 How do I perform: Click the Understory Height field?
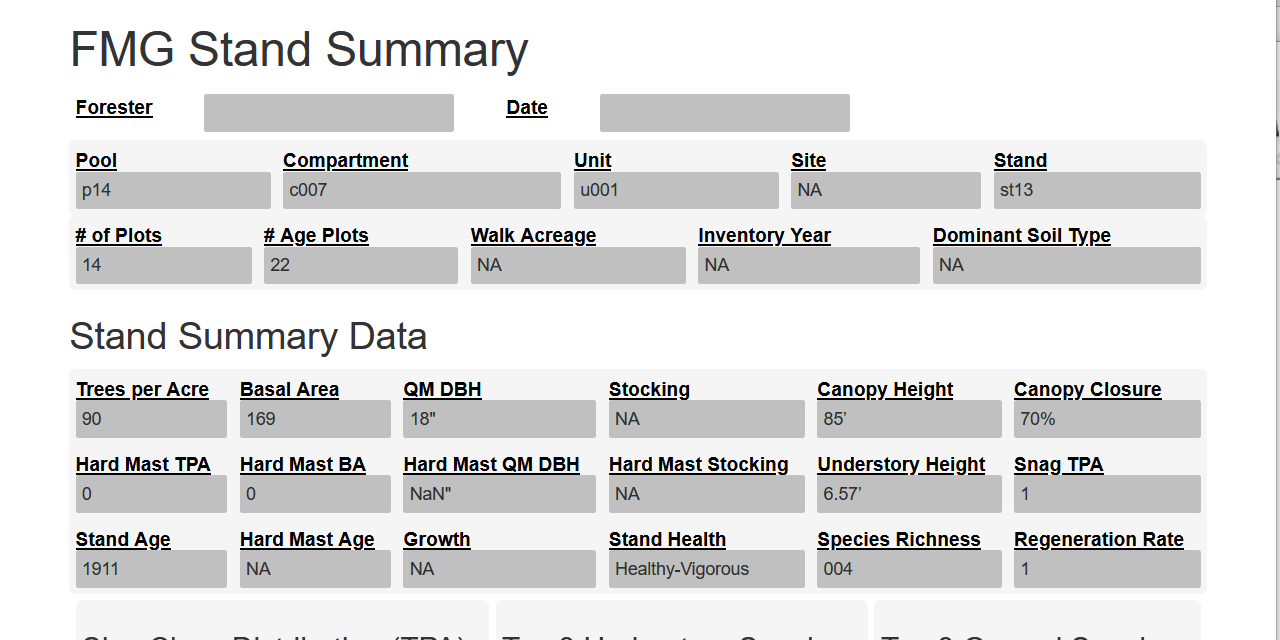tap(909, 494)
